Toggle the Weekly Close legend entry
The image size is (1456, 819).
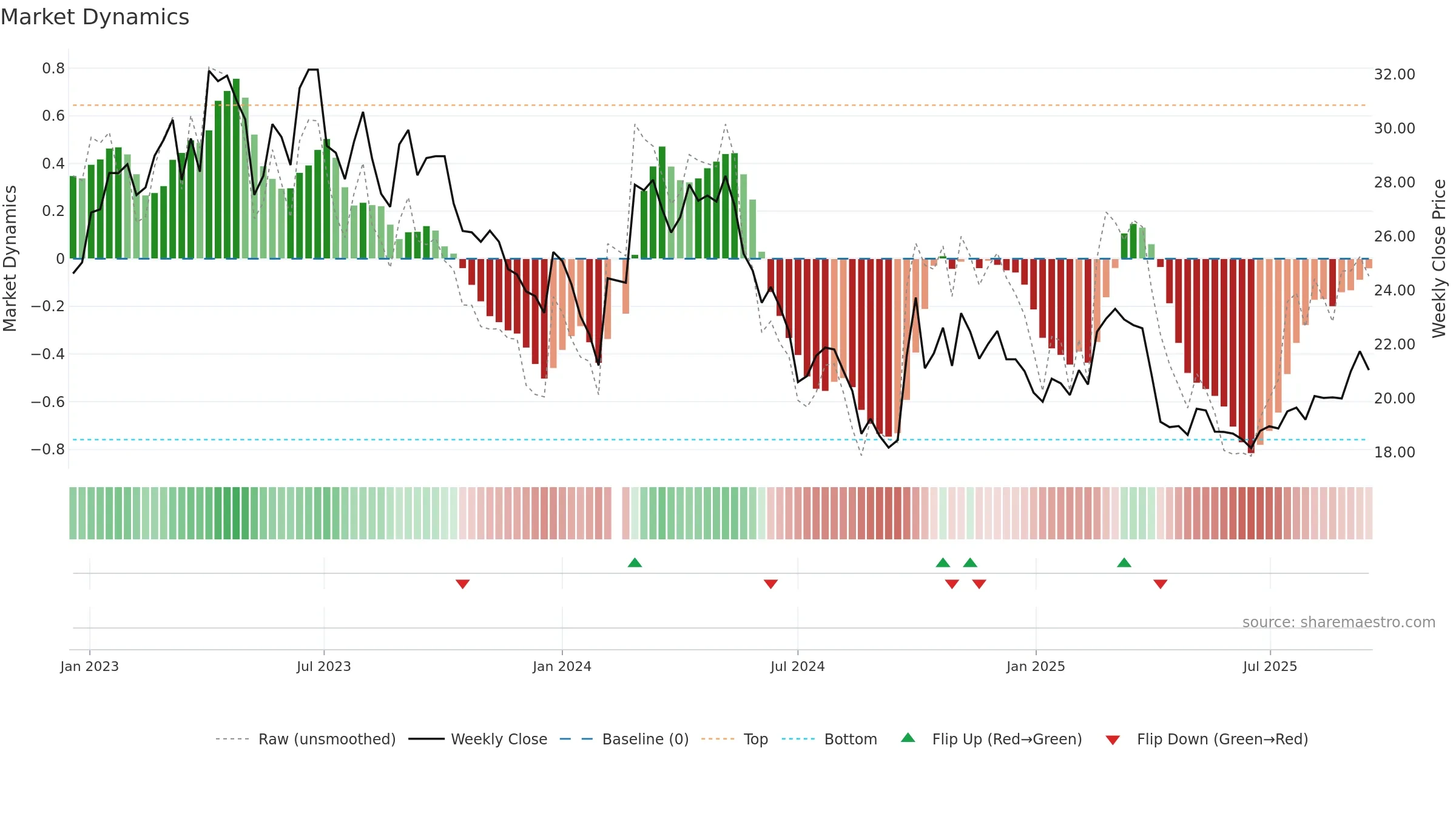pos(478,739)
